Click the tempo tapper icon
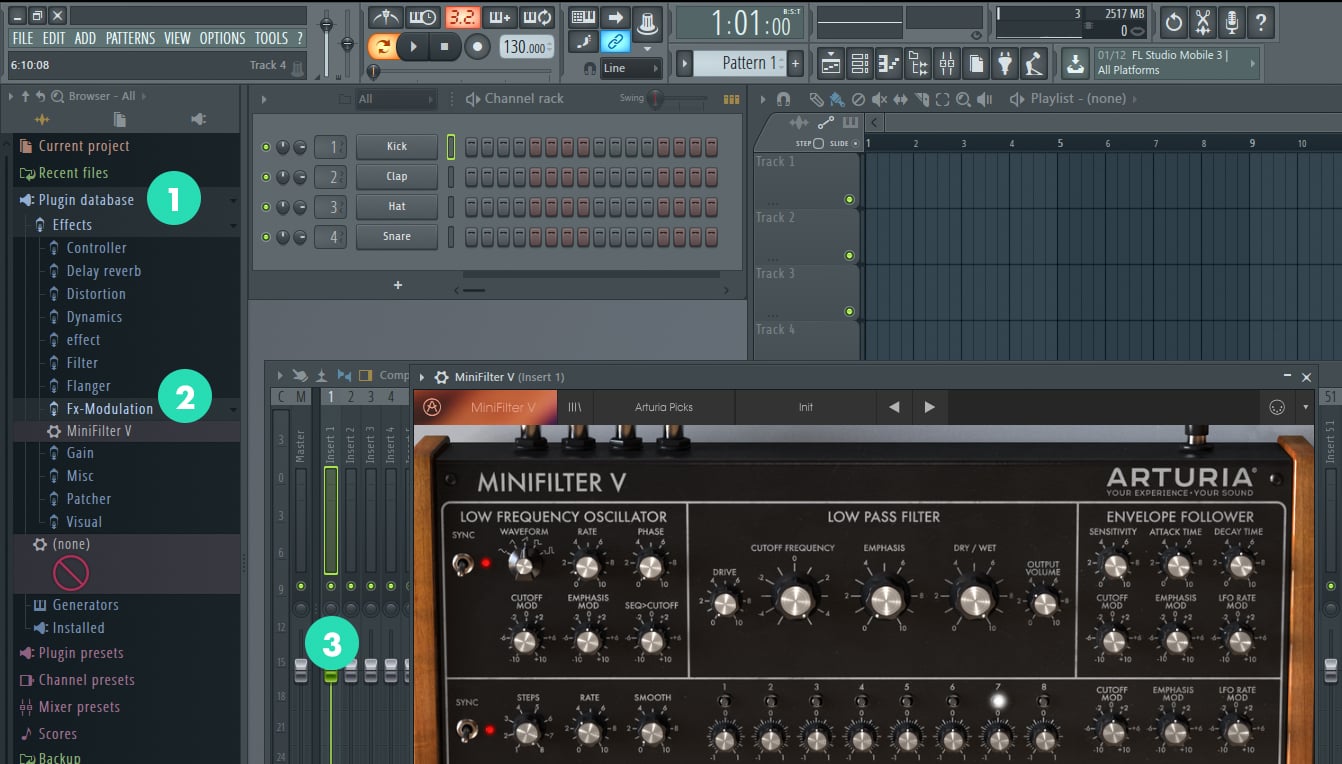Viewport: 1342px width, 764px height. (x=1033, y=64)
